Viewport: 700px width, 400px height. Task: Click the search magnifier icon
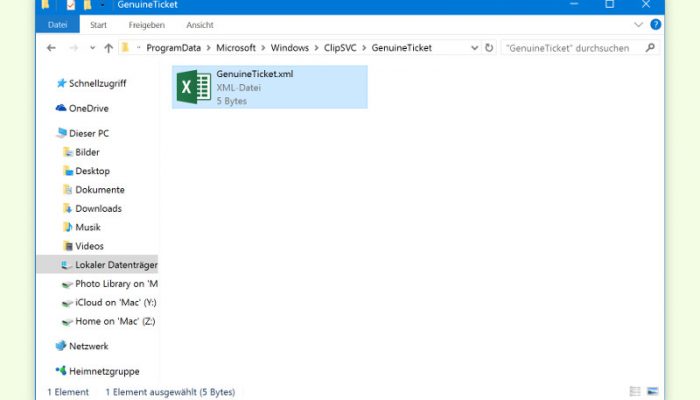(650, 48)
